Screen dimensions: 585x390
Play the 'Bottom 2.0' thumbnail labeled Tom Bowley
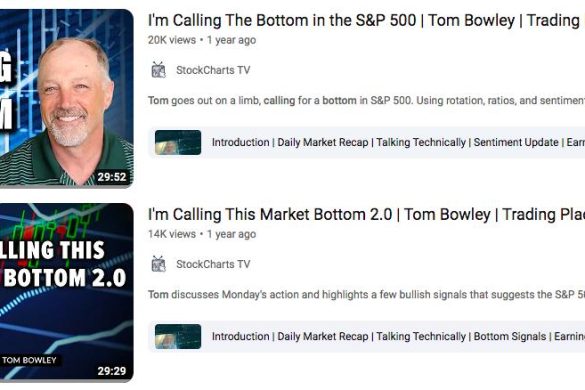click(x=66, y=293)
